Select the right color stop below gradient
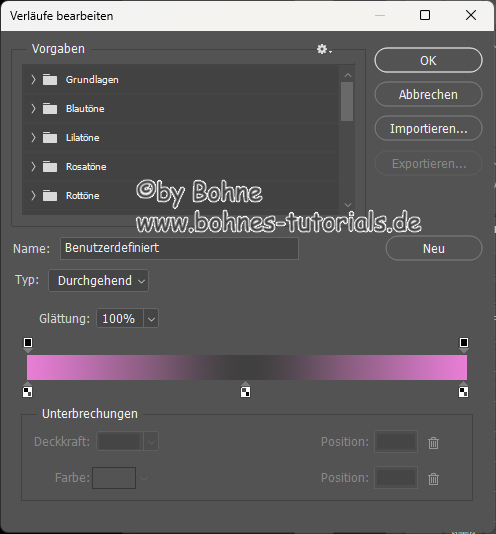496x534 pixels. [x=463, y=390]
